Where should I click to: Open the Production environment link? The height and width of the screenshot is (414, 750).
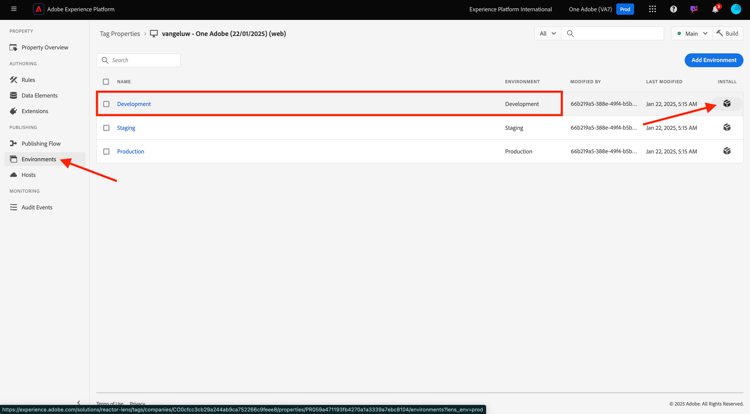coord(131,151)
